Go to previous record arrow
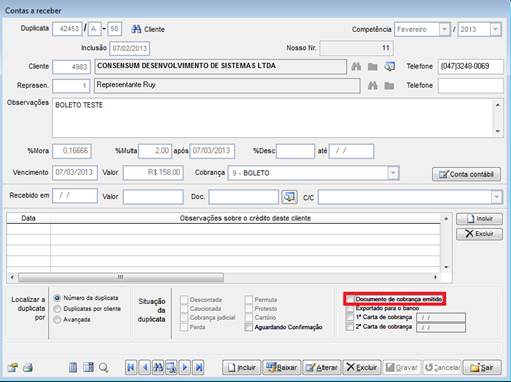Screen dimensions: 511x382 [145, 367]
